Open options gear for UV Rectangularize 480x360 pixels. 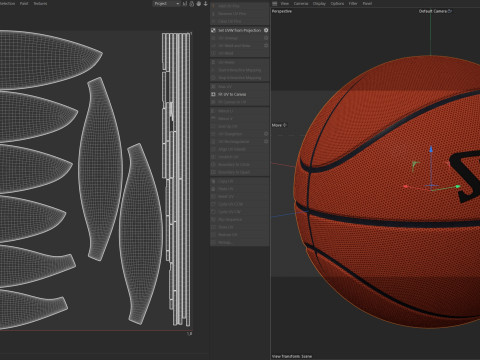click(x=266, y=141)
